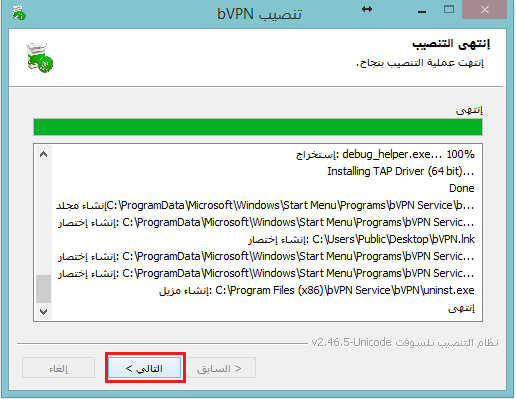Maximize the installer window
Image resolution: width=516 pixels, height=399 pixels.
pyautogui.click(x=449, y=9)
